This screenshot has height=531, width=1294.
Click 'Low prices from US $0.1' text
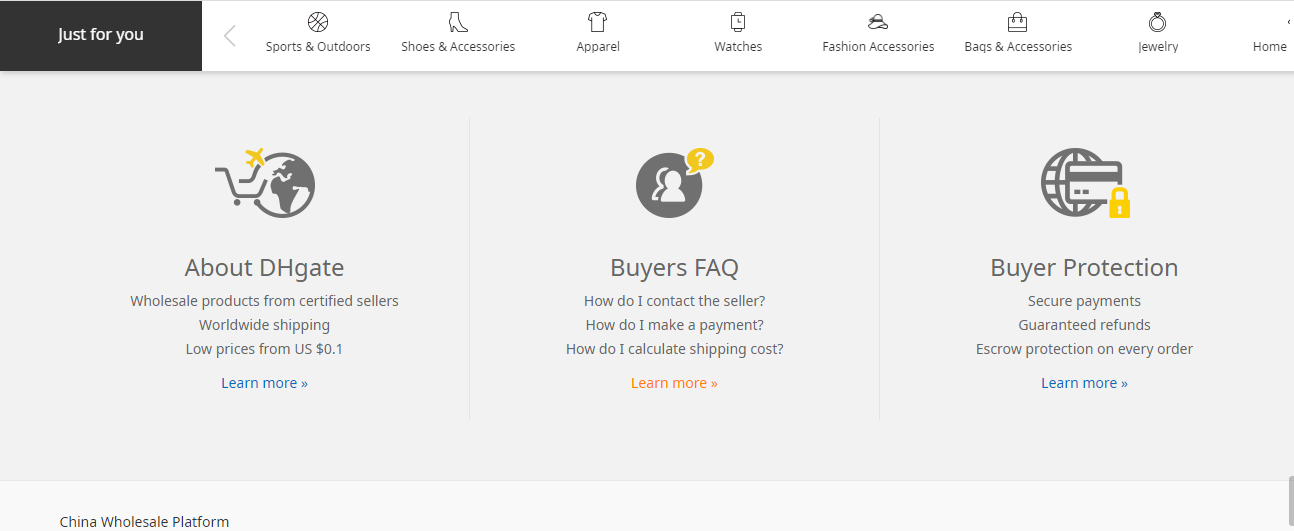(x=264, y=349)
